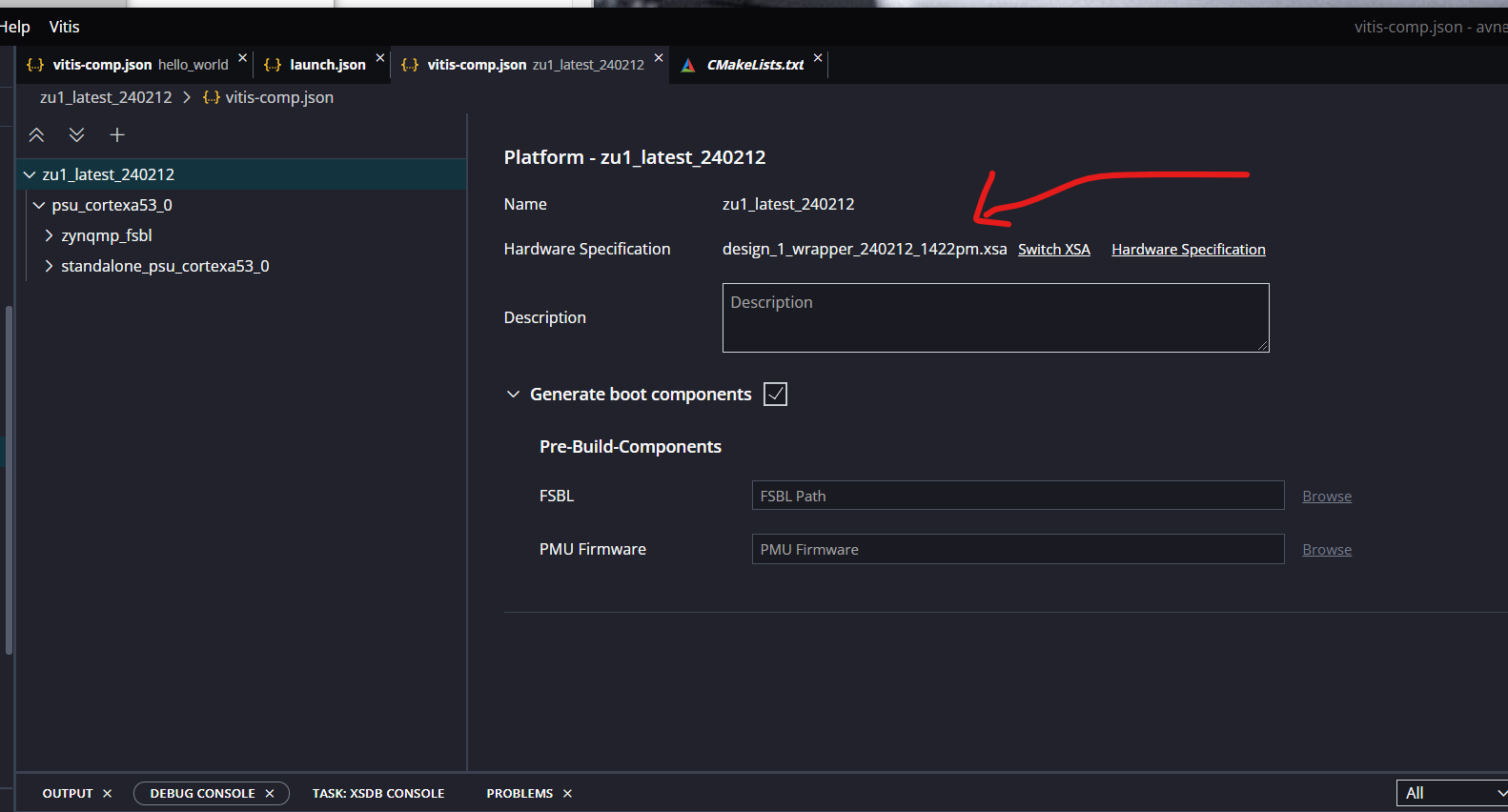Open the Vitis menu
This screenshot has width=1508, height=812.
pos(65,27)
